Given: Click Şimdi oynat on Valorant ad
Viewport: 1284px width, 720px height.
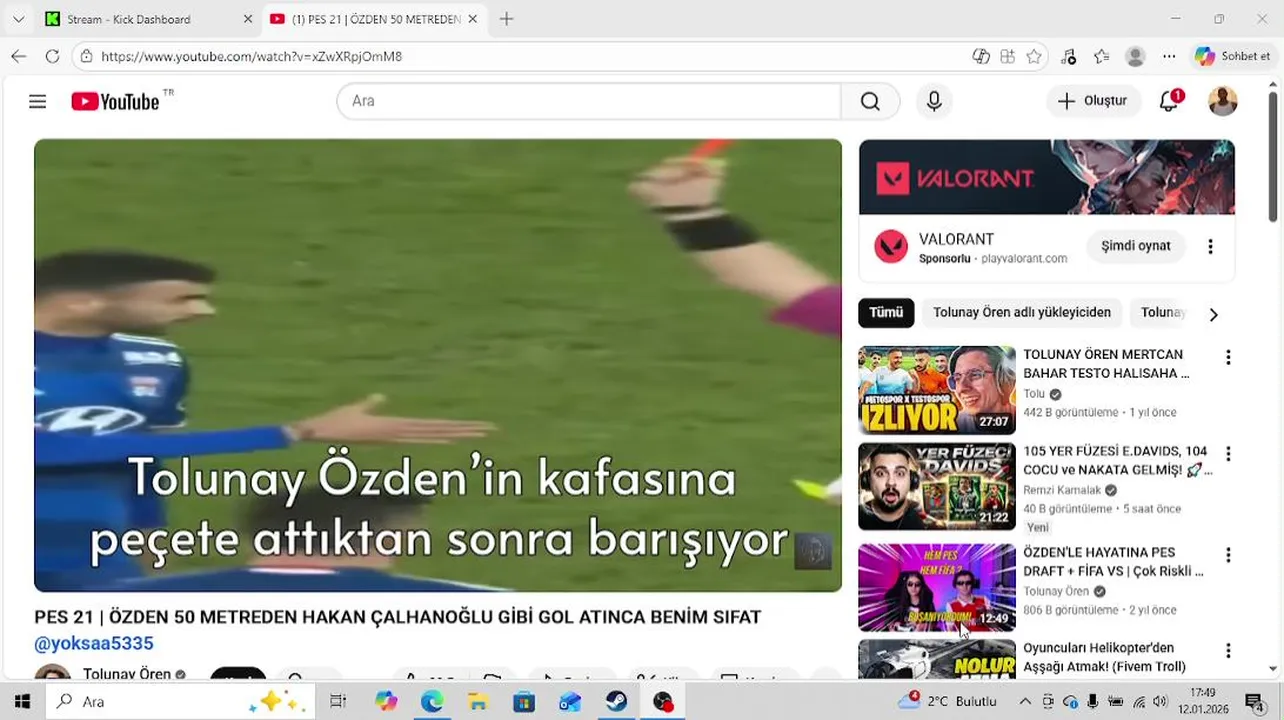Looking at the screenshot, I should pos(1135,246).
